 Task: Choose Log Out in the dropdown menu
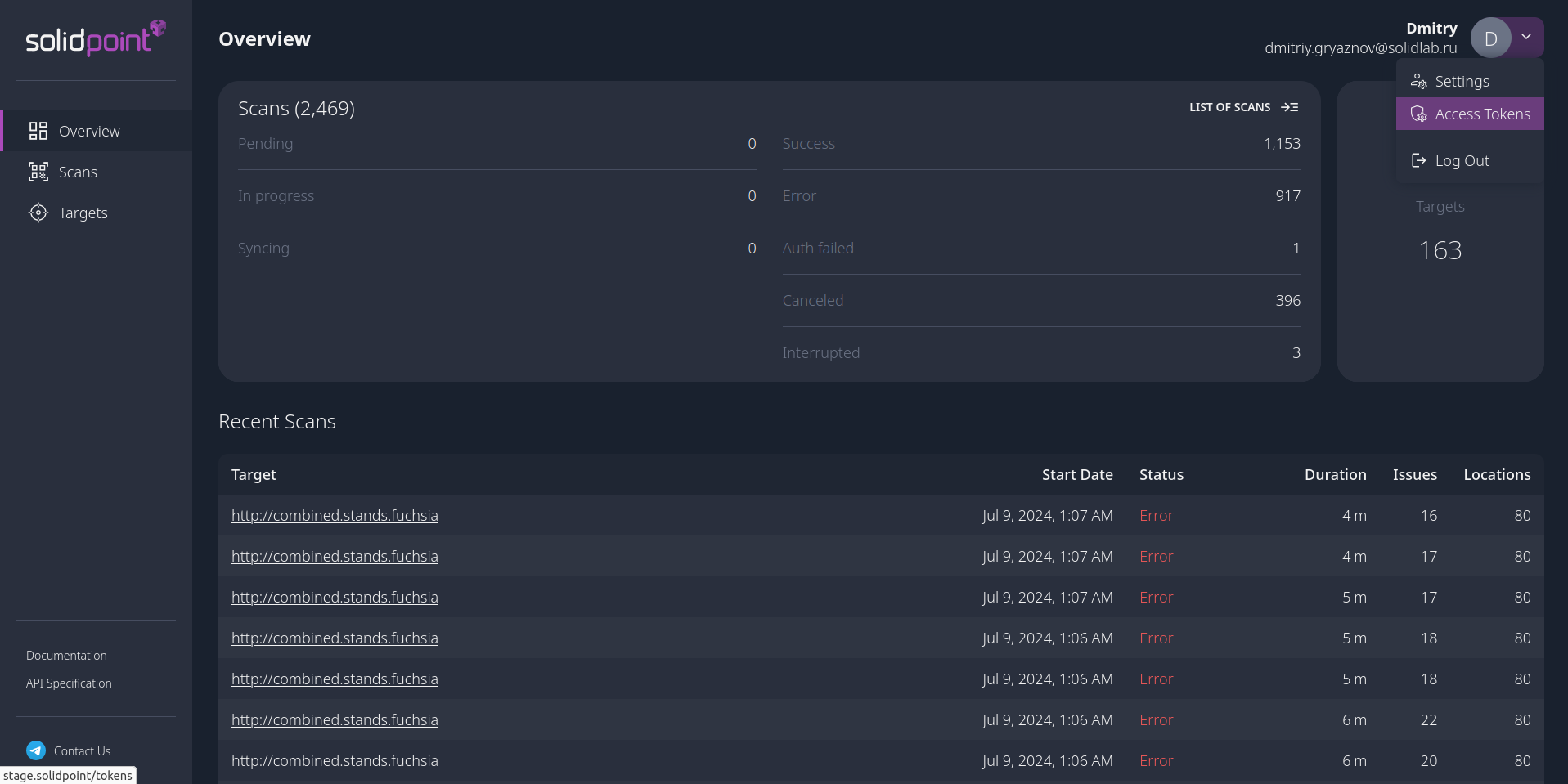pyautogui.click(x=1462, y=161)
